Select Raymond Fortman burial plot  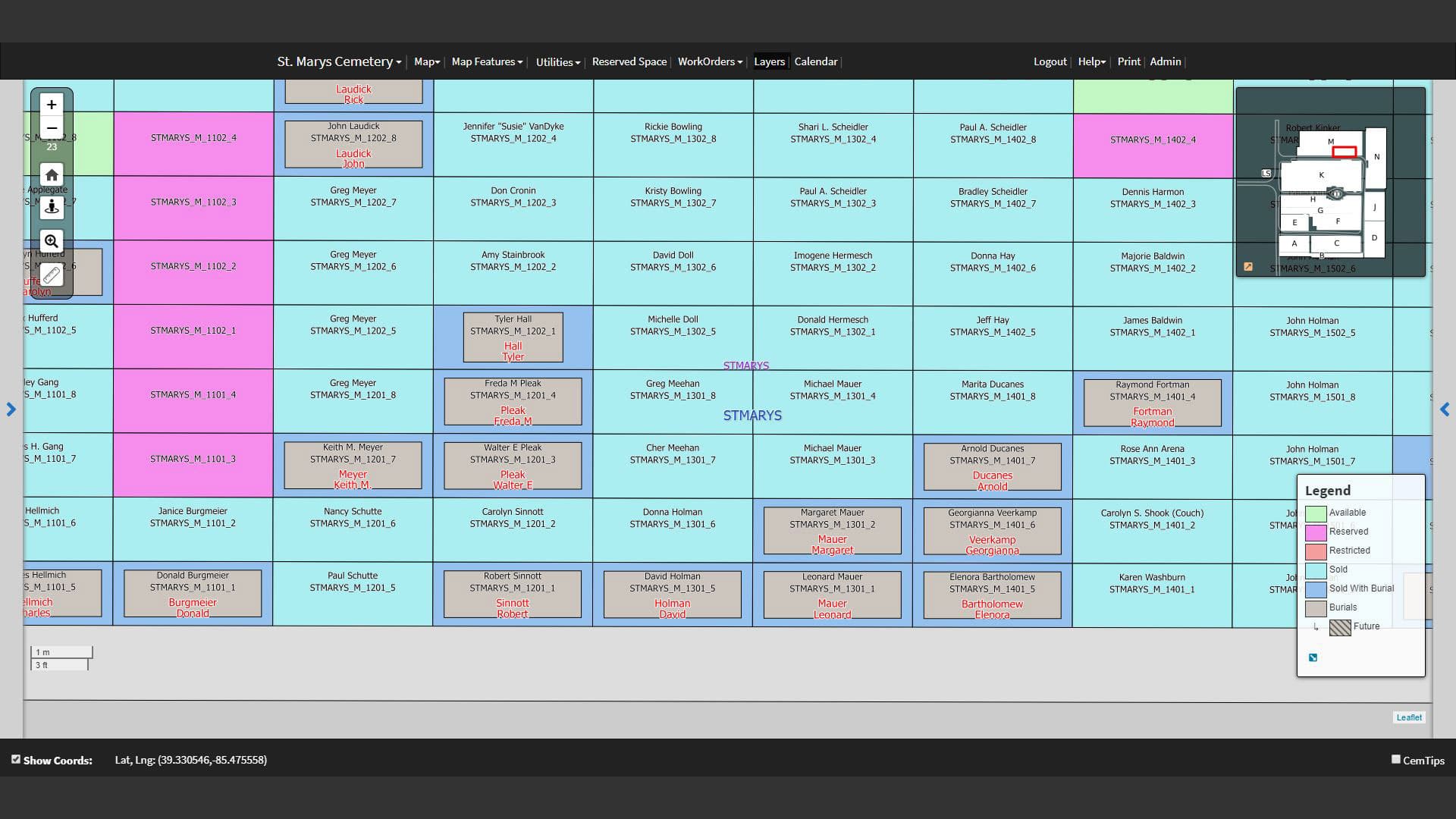coord(1153,403)
